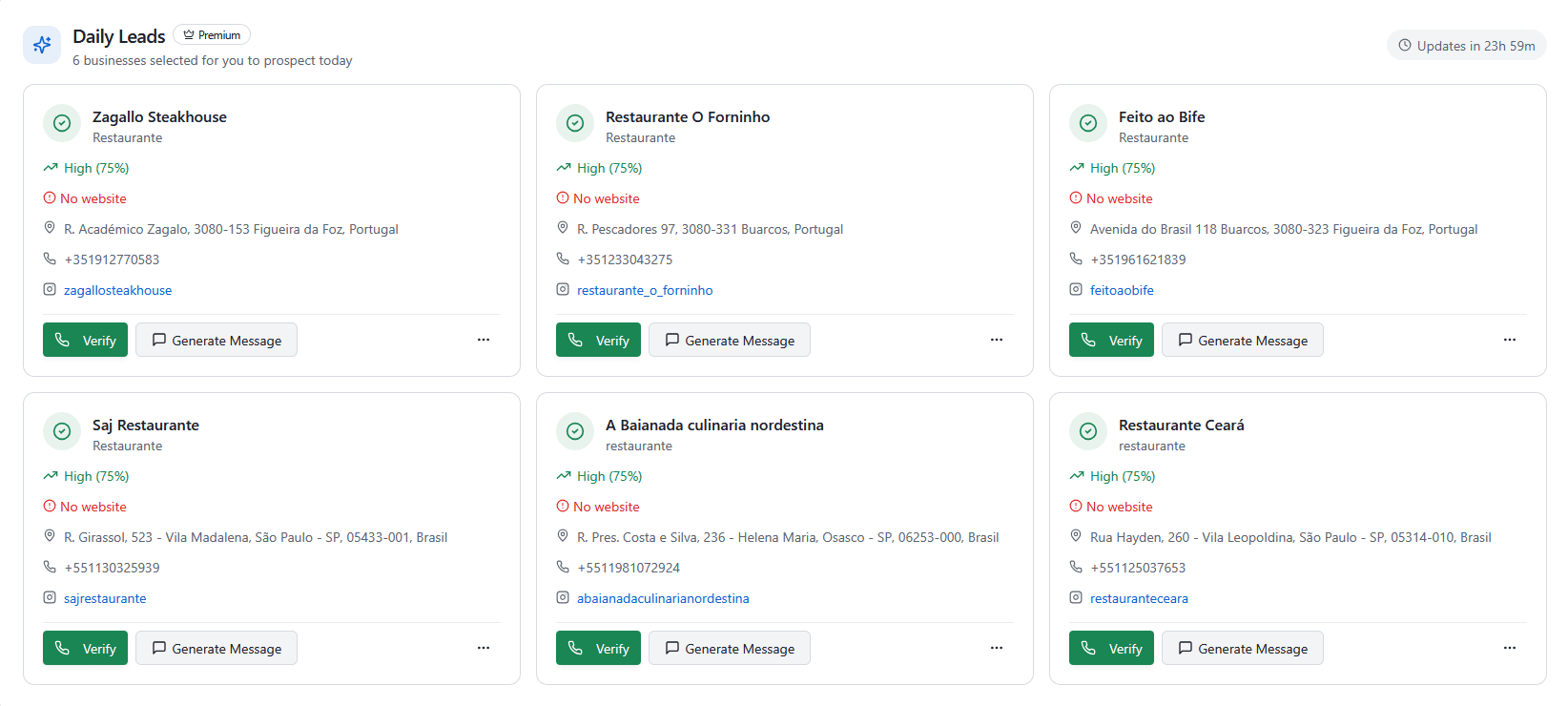Viewport: 1568px width, 706px height.
Task: Click the Updates in 23h 59m timer
Action: coord(1467,46)
